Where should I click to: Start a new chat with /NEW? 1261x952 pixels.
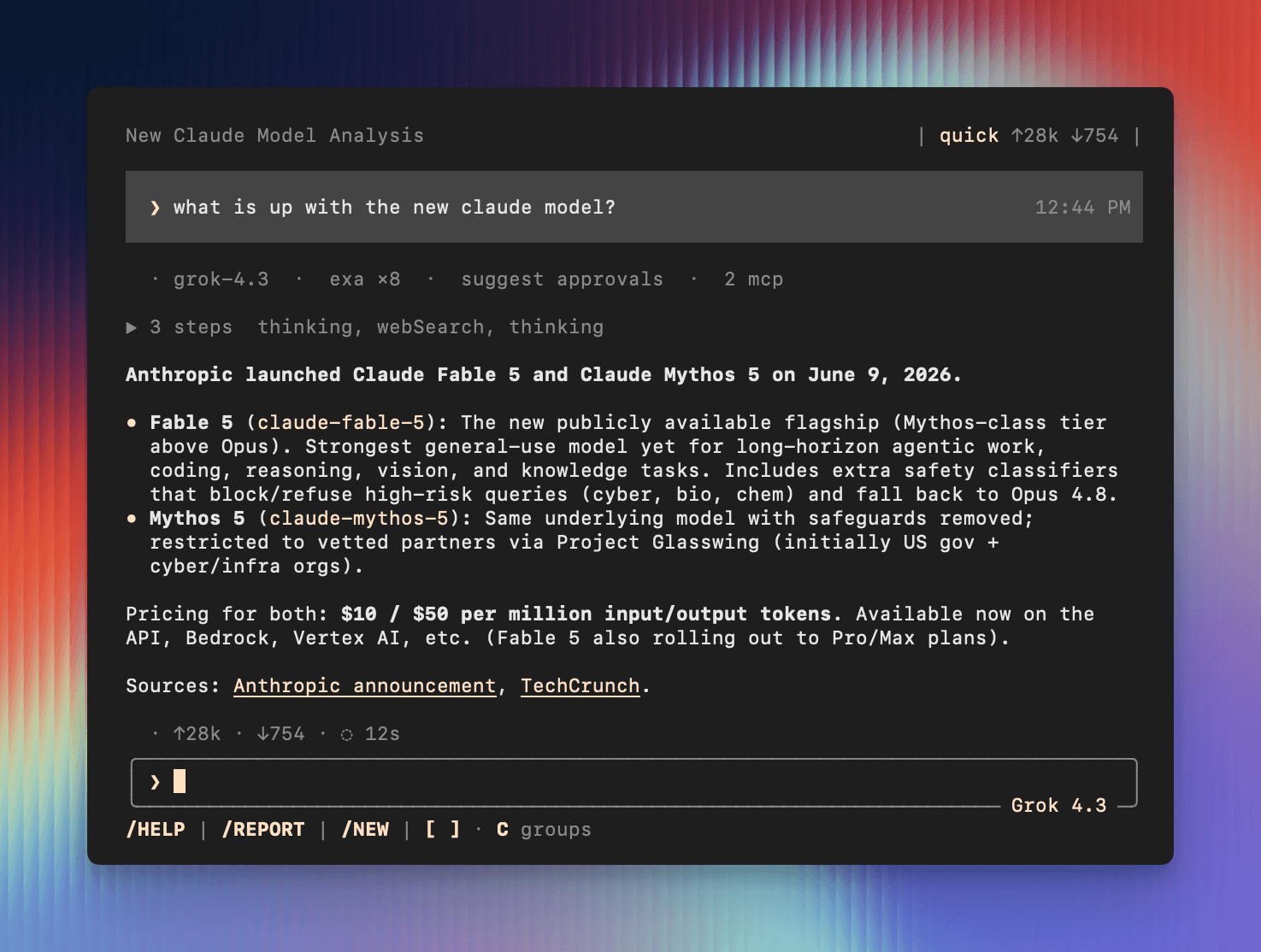click(x=365, y=830)
